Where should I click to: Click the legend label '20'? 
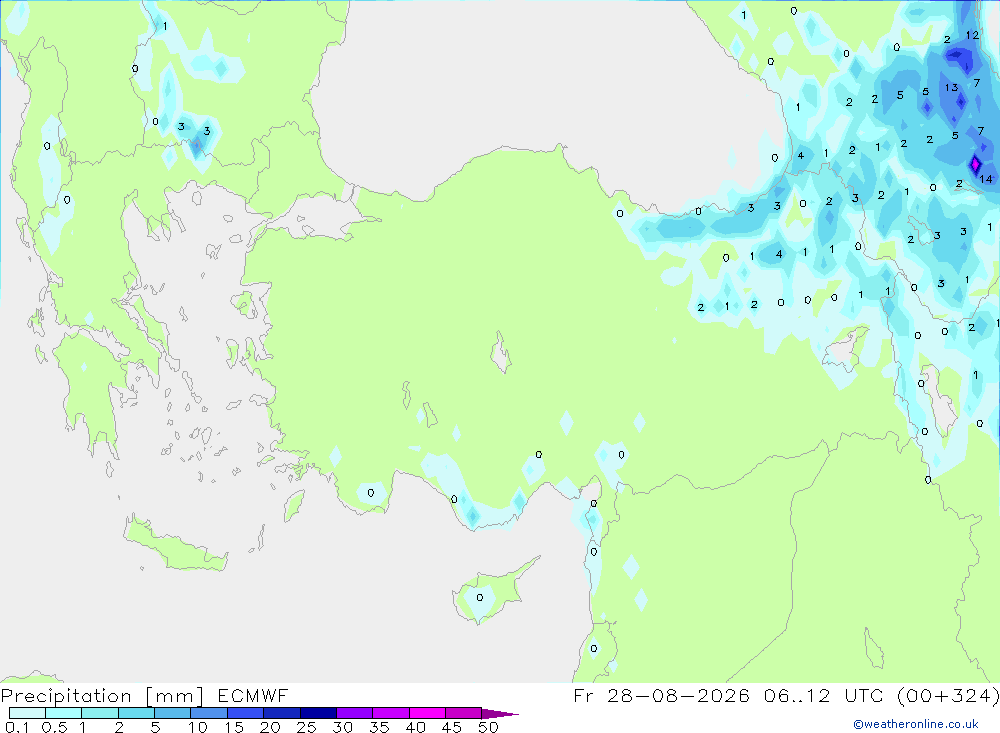[270, 727]
